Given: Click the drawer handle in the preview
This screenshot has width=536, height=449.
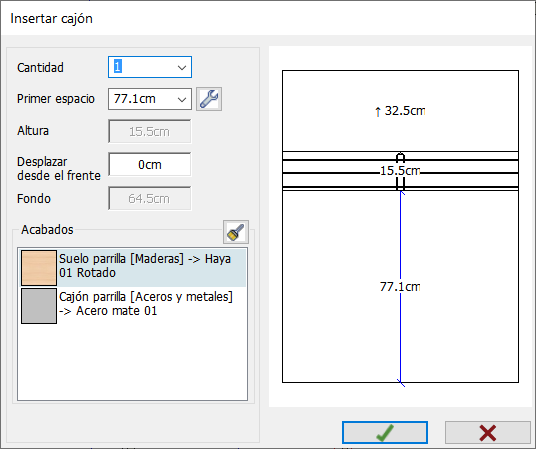Looking at the screenshot, I should point(400,158).
